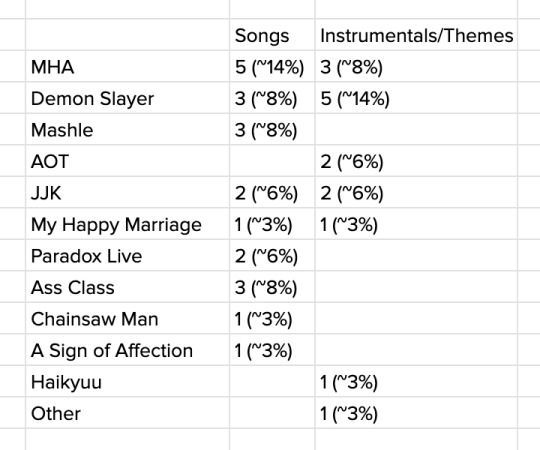Click Haikyuu instrumentals cell 1 (~3%)
540x450 pixels.
point(416,382)
